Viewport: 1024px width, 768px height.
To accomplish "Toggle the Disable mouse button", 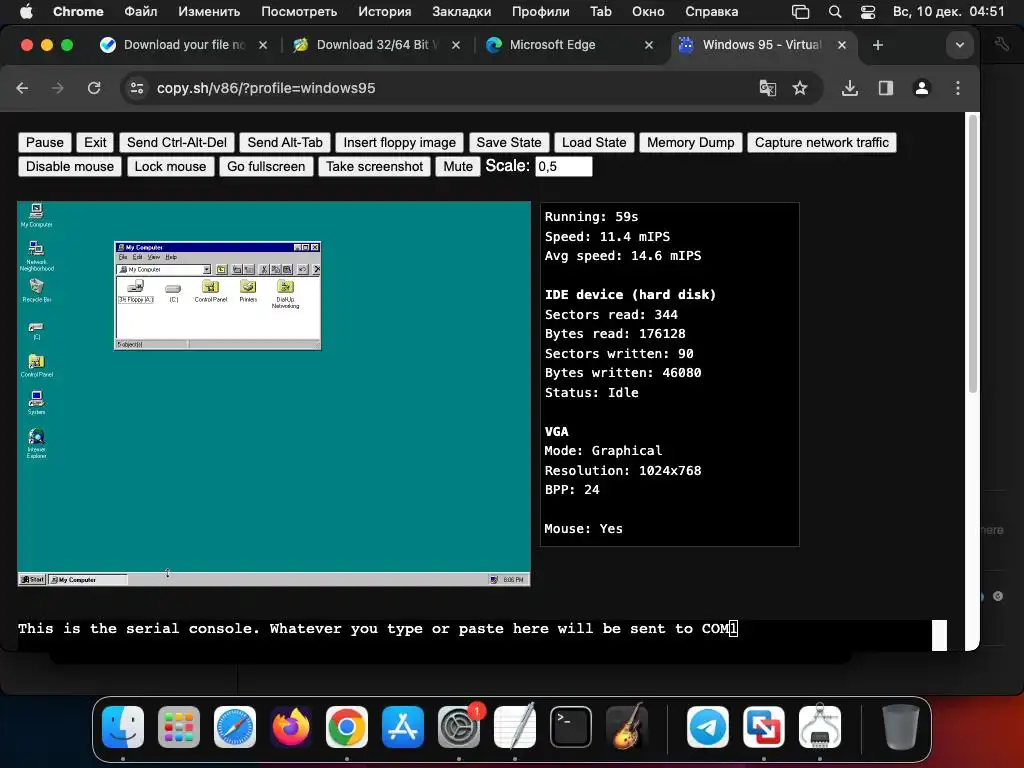I will tap(70, 167).
